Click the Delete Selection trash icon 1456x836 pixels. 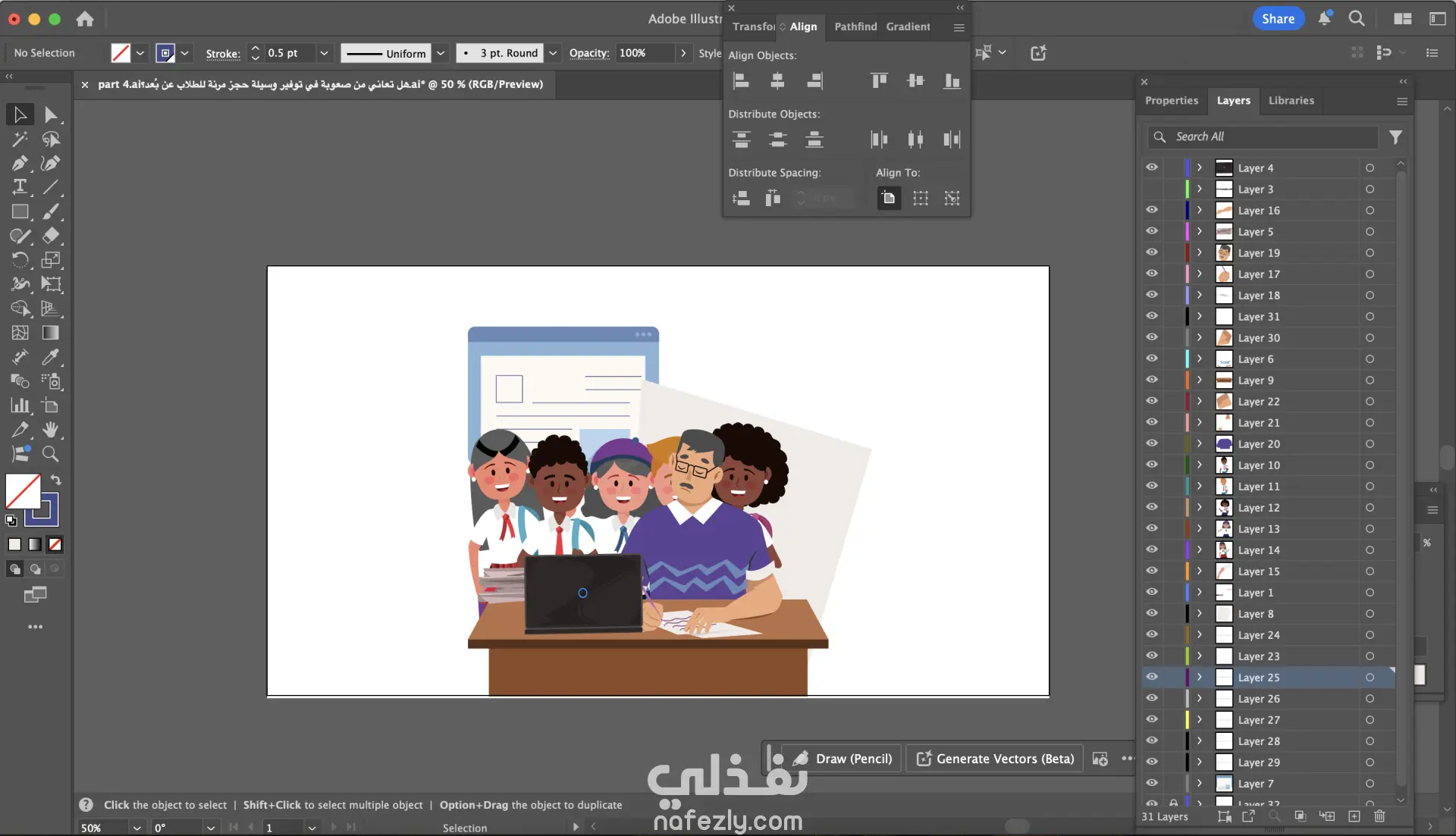tap(1379, 816)
